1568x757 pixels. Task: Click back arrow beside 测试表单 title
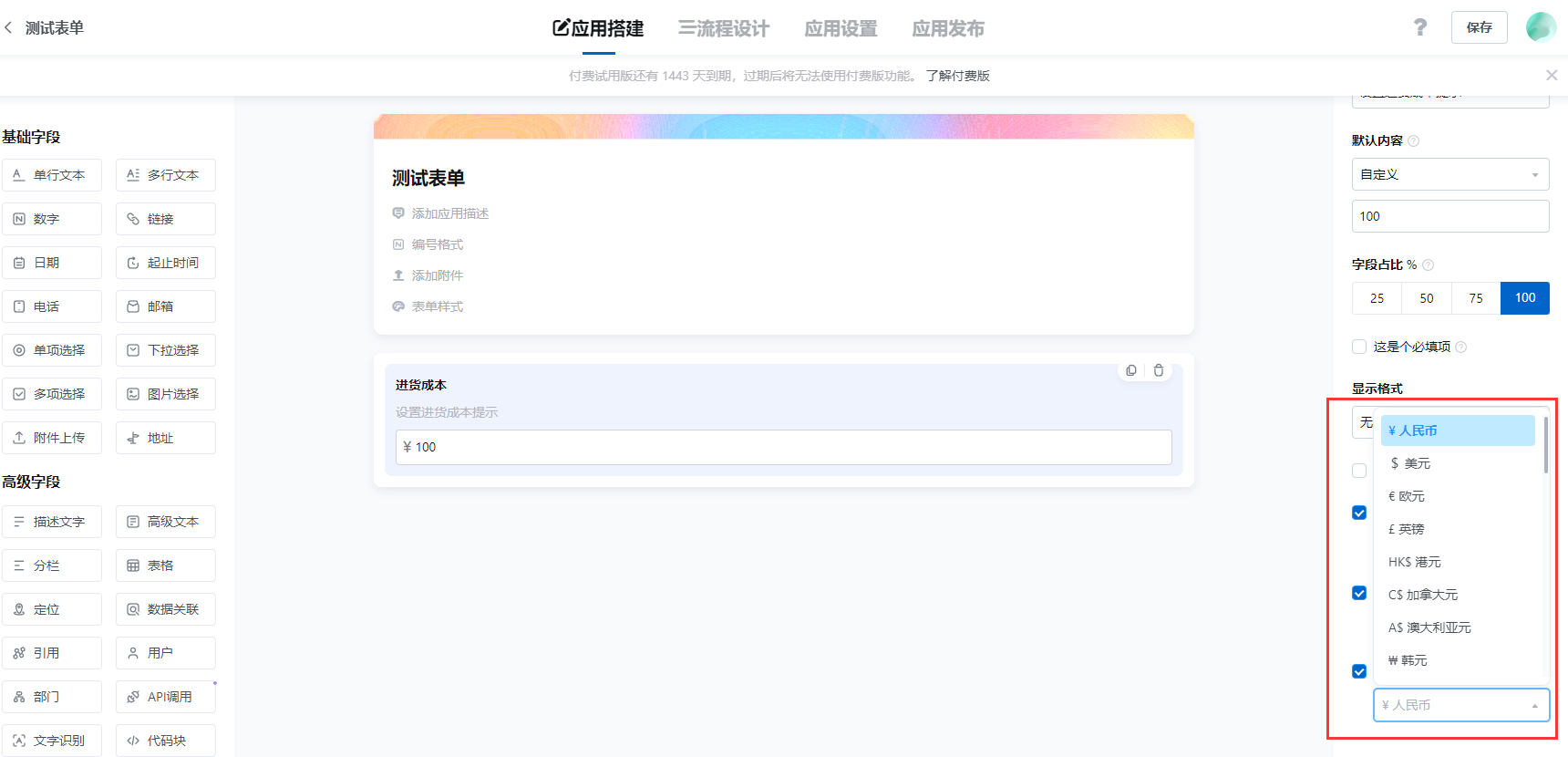(x=9, y=28)
